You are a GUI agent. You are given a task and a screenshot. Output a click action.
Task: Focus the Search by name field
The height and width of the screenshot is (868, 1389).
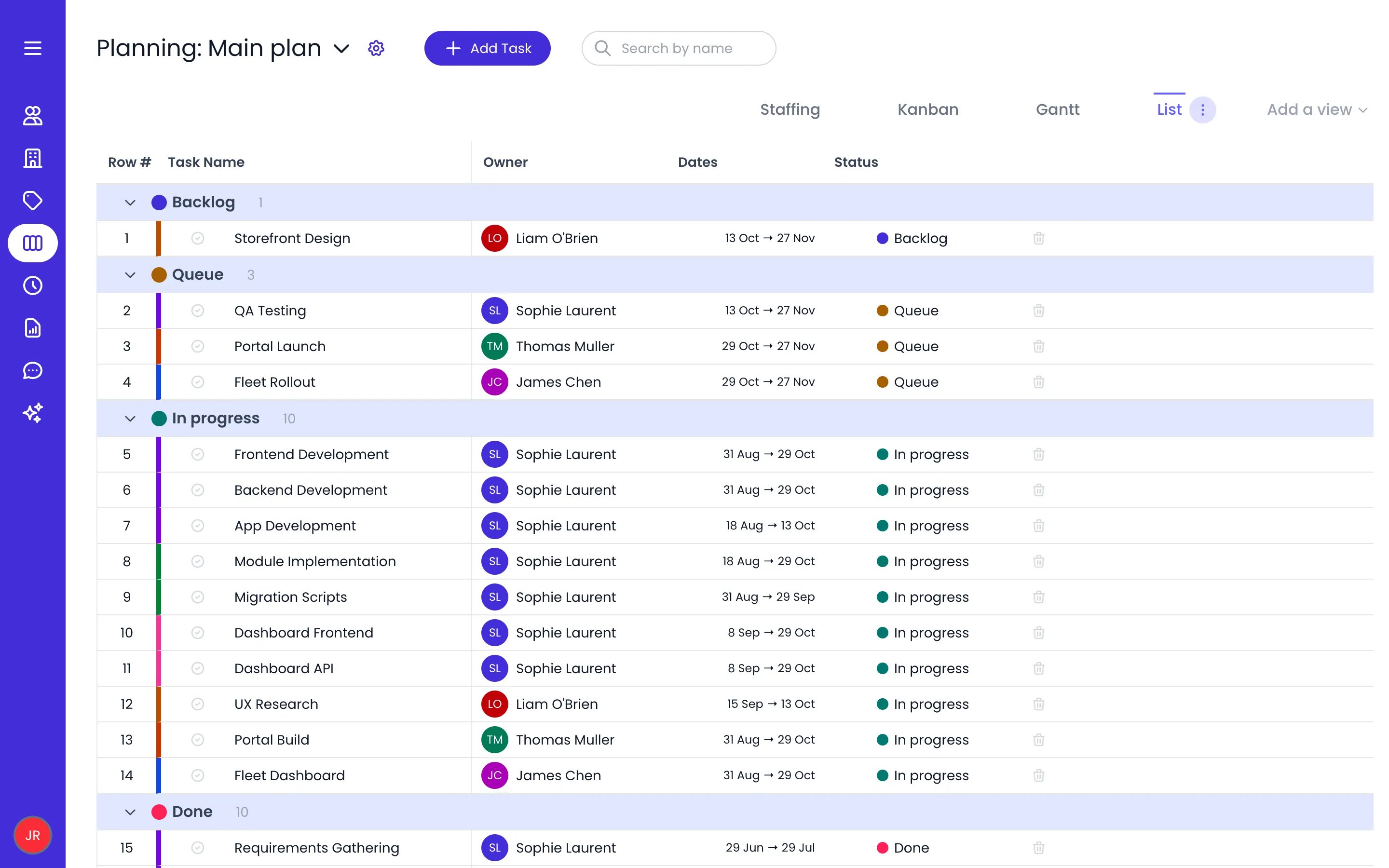point(679,48)
